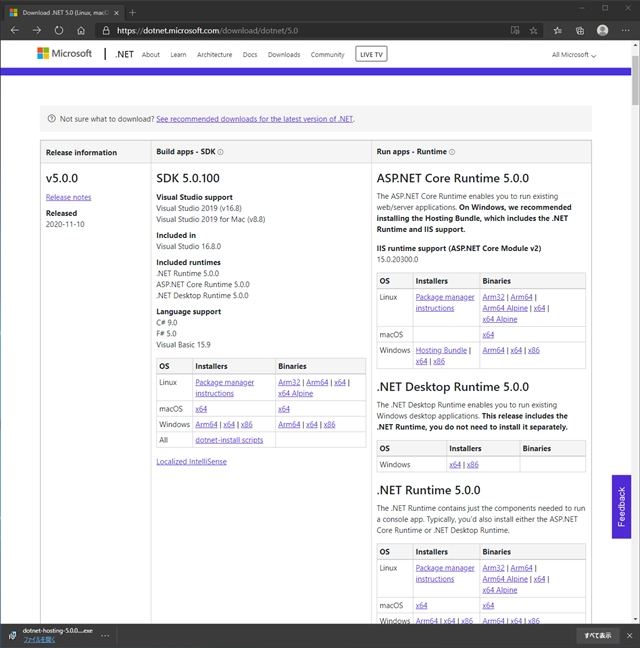Open the downloaded file via ファイルを開く link
The height and width of the screenshot is (648, 640).
tap(39, 640)
